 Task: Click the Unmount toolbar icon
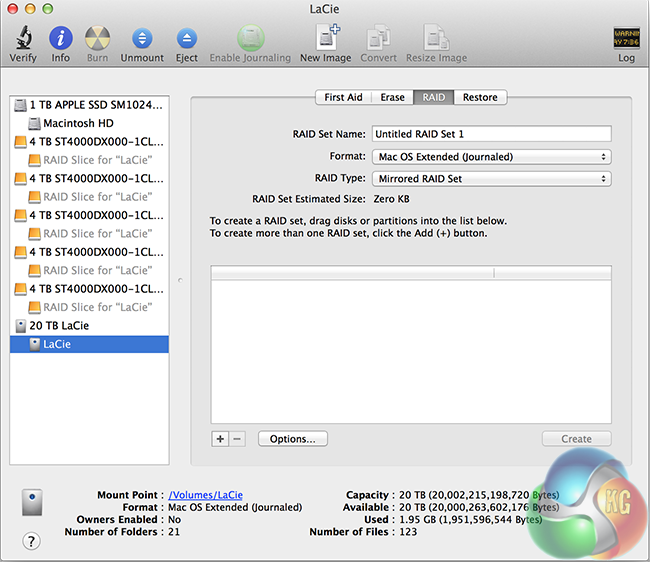pyautogui.click(x=141, y=39)
